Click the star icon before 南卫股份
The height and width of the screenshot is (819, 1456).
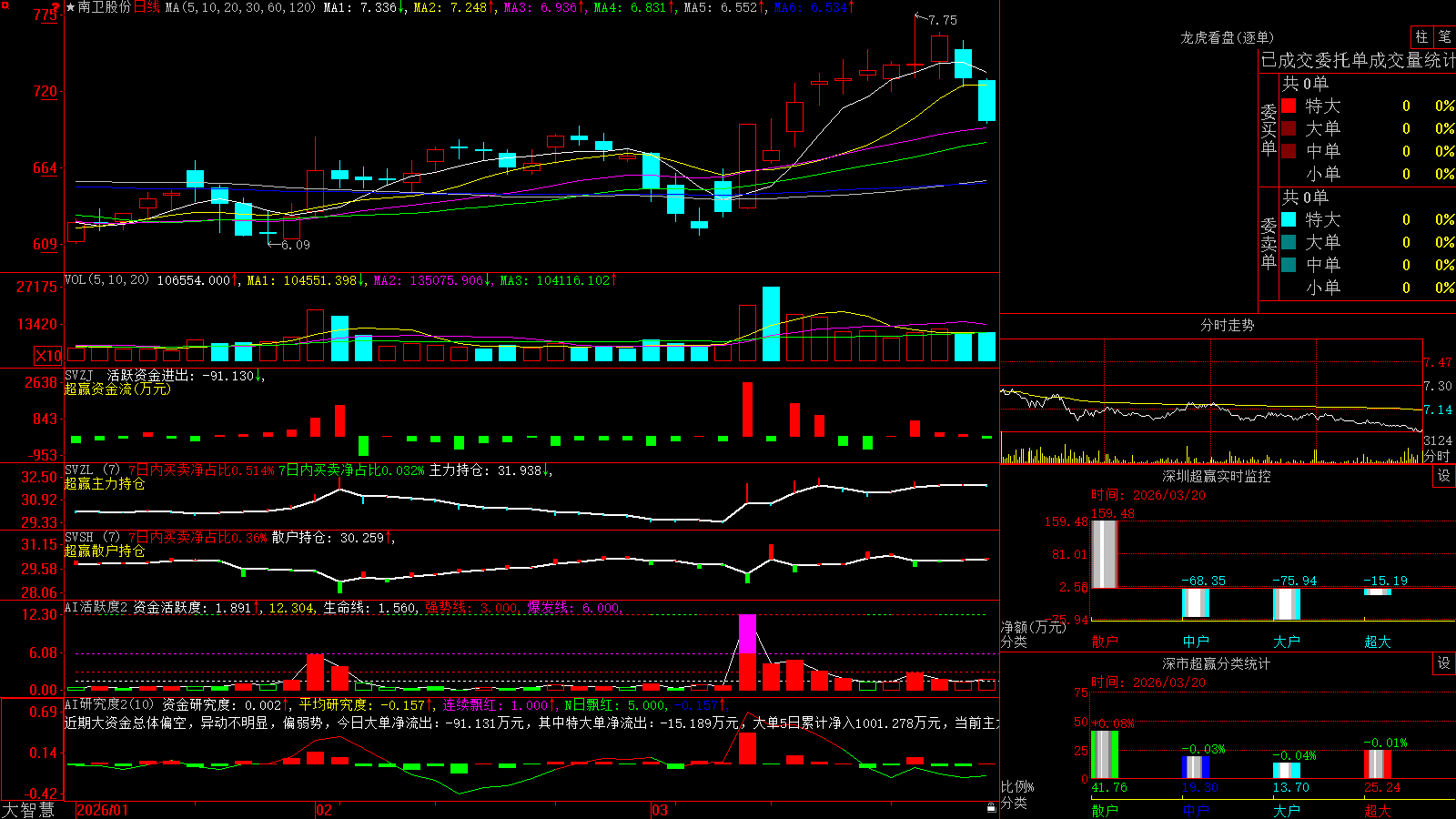click(x=71, y=7)
